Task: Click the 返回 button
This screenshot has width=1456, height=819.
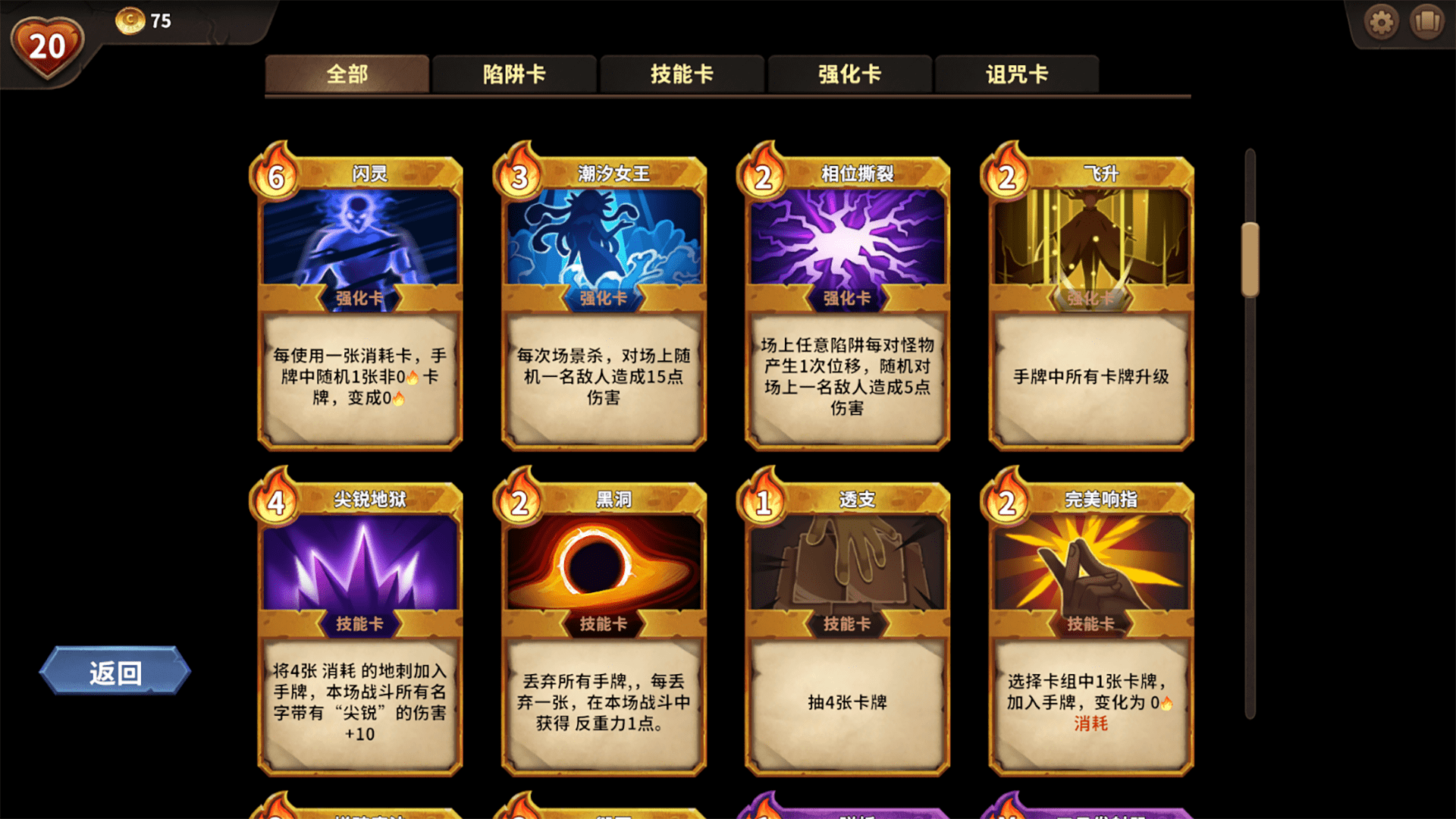Action: [115, 671]
